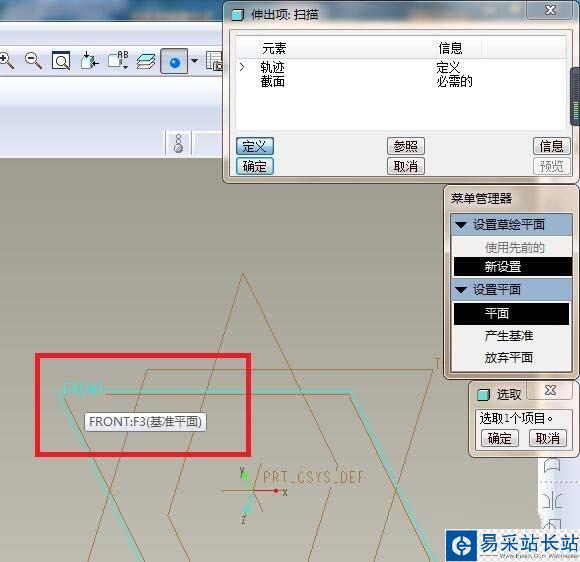This screenshot has height=562, width=580.
Task: Toggle the shaded display style button
Action: tap(174, 61)
